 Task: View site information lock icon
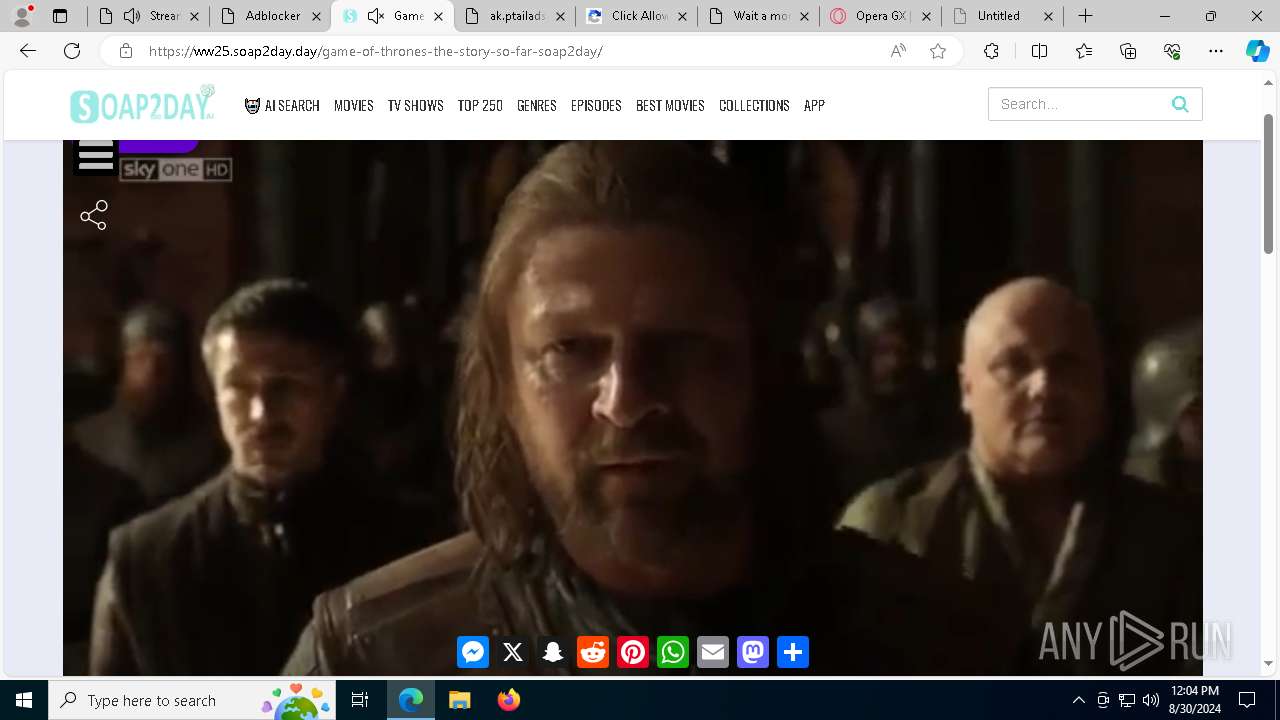point(126,51)
